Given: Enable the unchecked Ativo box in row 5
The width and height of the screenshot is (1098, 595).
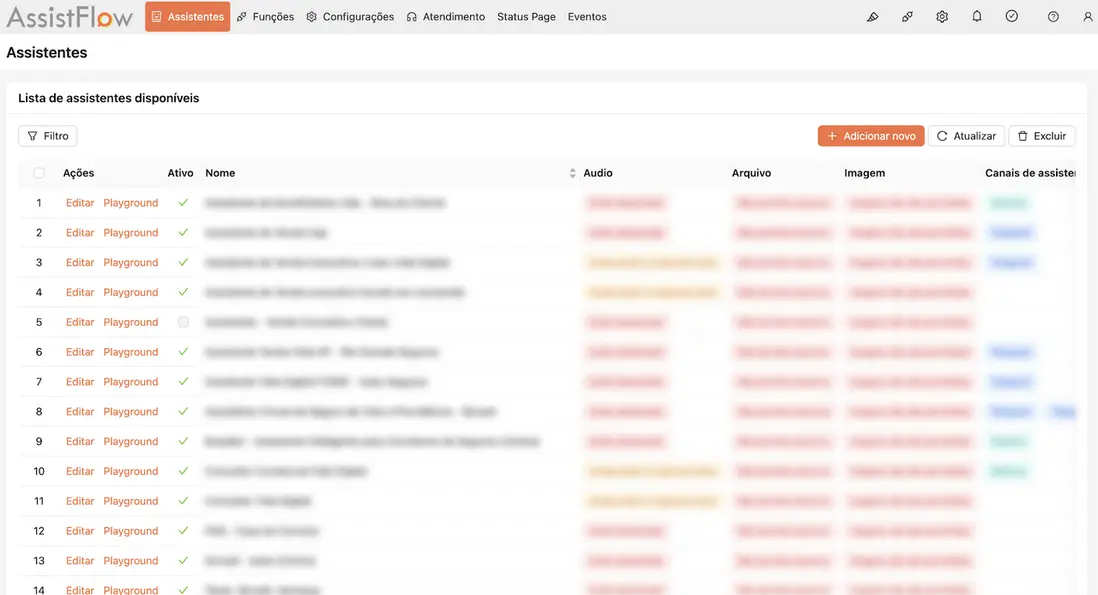Looking at the screenshot, I should tap(183, 322).
